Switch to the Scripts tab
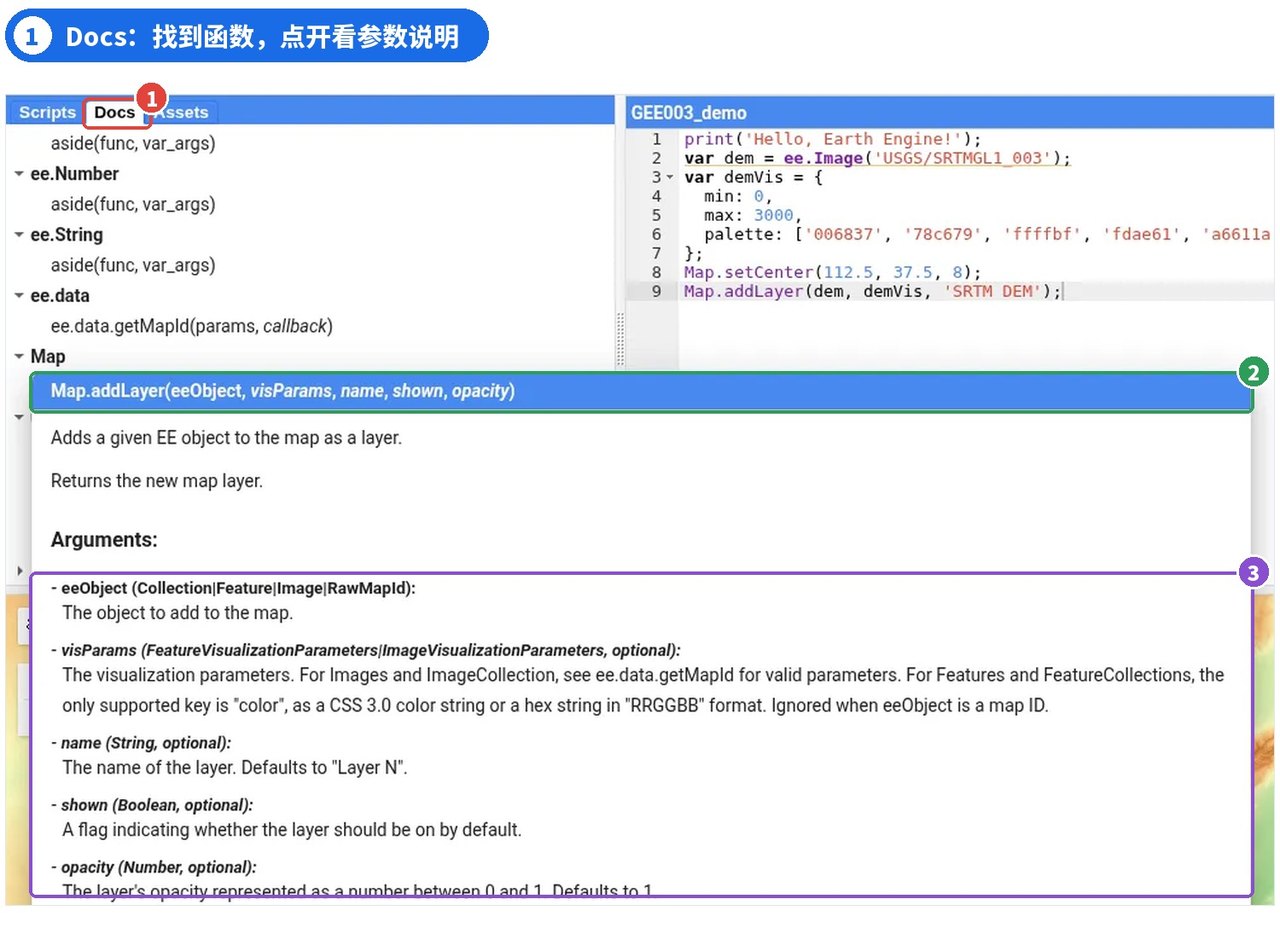The width and height of the screenshot is (1280, 928). [x=47, y=112]
